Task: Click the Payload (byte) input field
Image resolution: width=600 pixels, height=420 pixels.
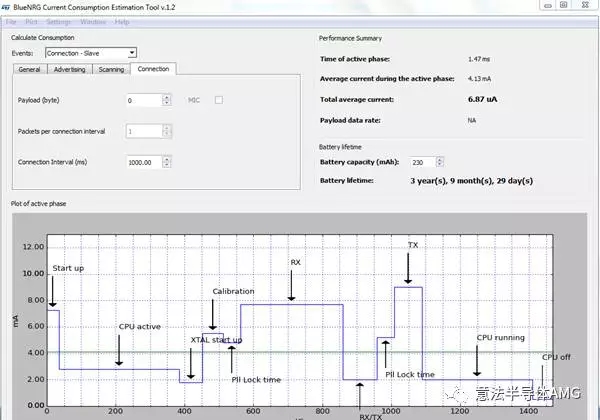Action: (x=144, y=100)
